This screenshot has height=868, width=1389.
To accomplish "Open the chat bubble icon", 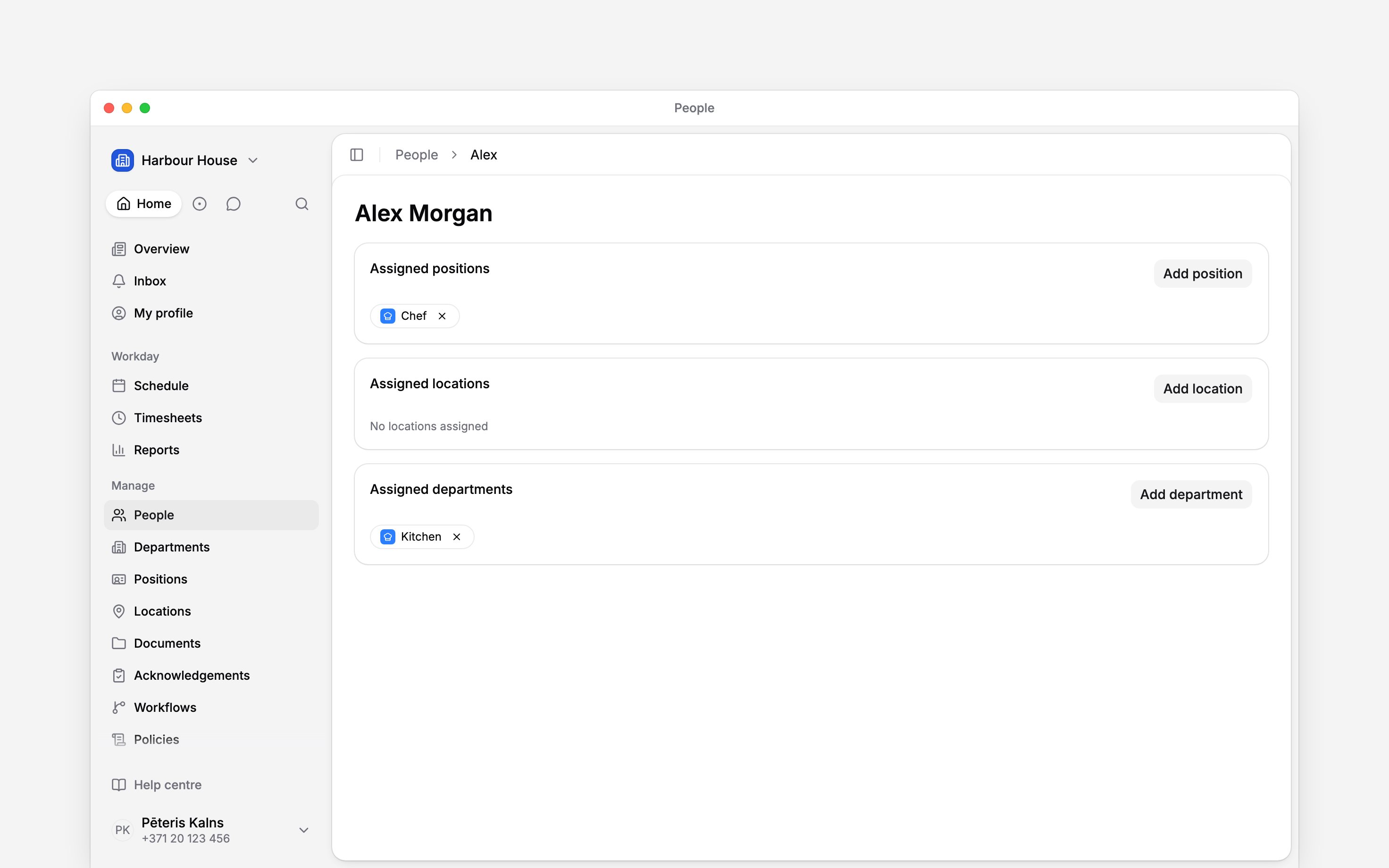I will click(233, 204).
